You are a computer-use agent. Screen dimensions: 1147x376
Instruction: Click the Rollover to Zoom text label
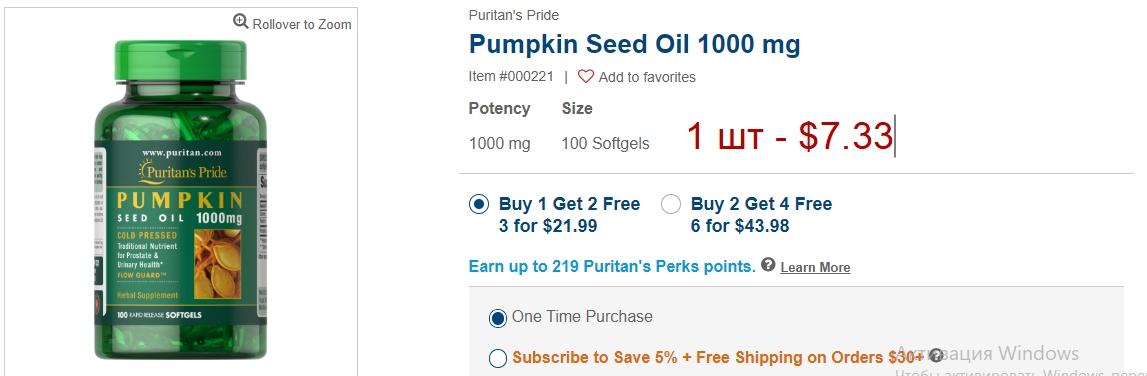302,24
